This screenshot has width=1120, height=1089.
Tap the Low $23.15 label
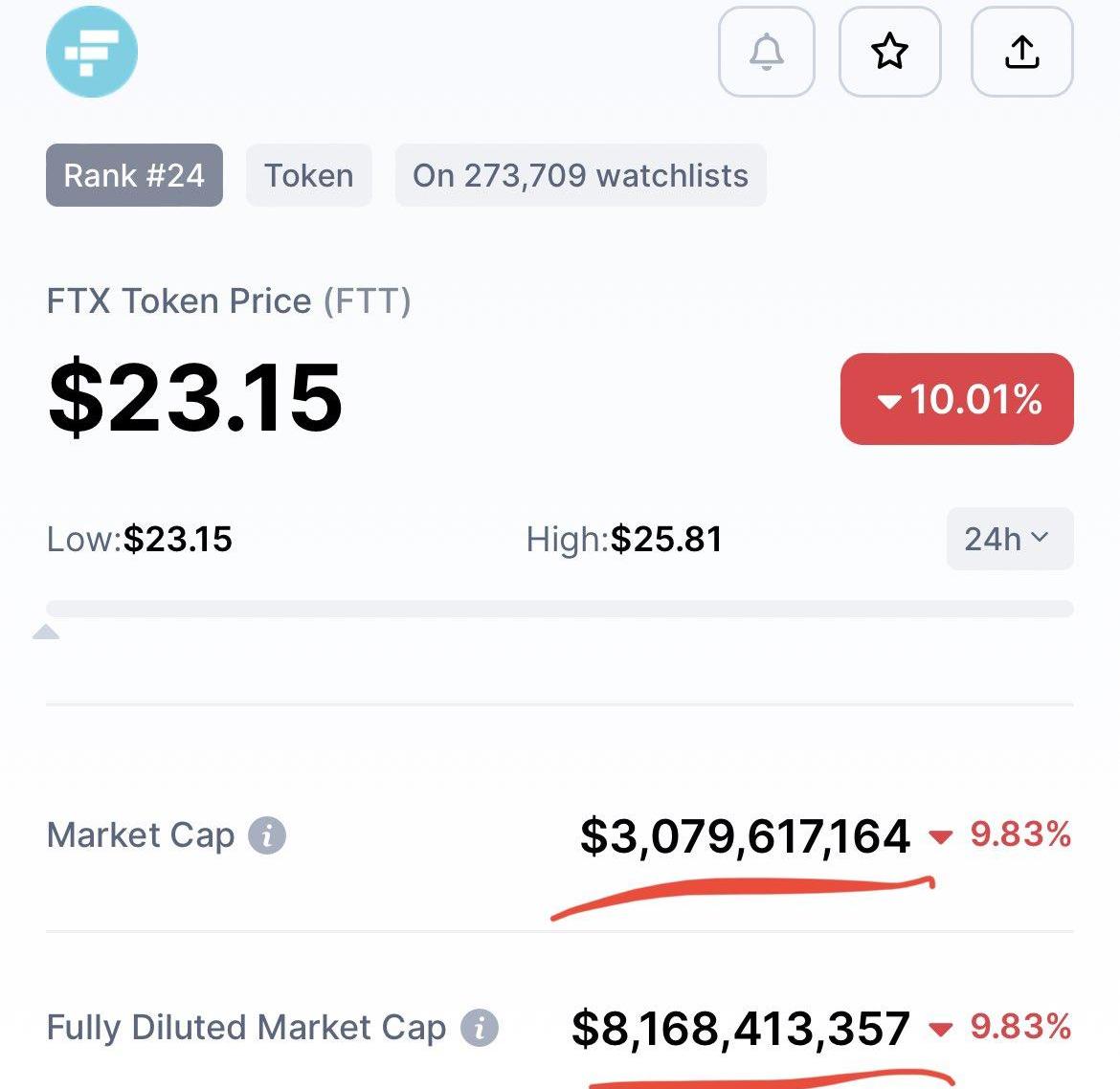click(140, 539)
